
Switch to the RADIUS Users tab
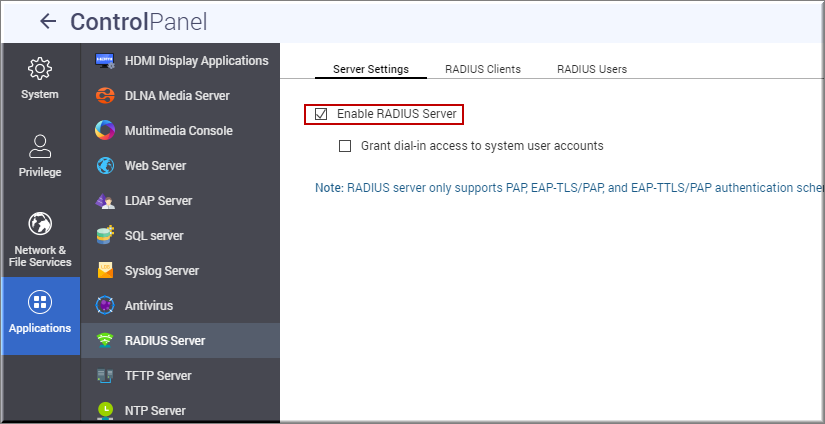pos(591,69)
